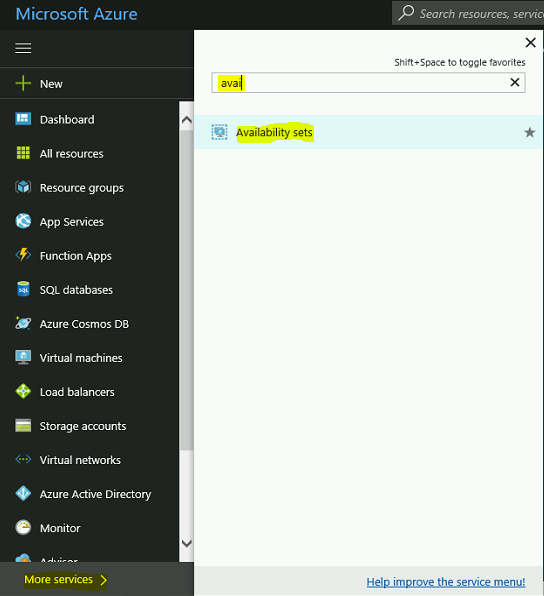
Task: Click the sidebar scroll down arrow
Action: [186, 544]
